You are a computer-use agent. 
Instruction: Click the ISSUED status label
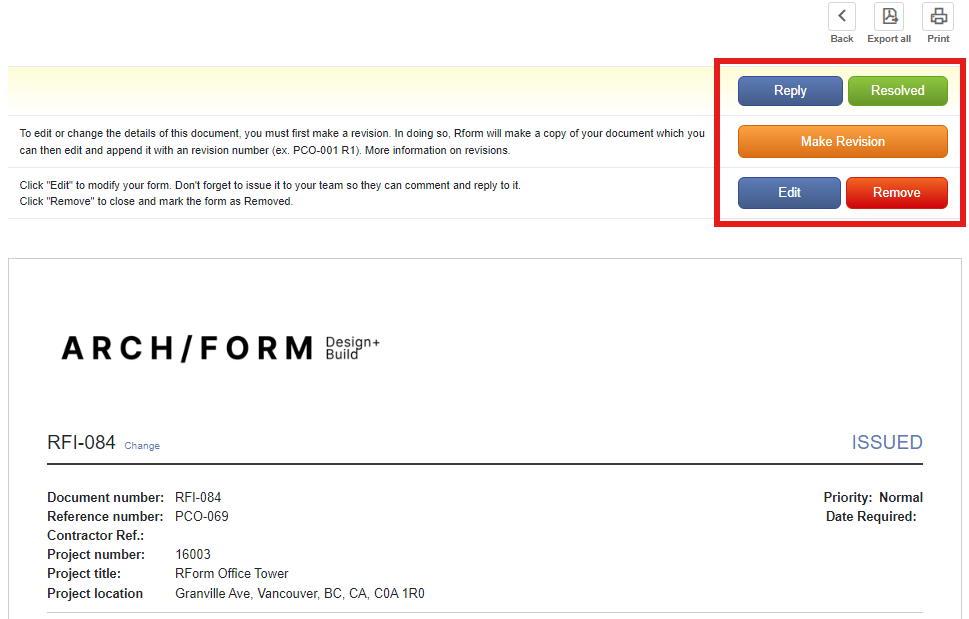pyautogui.click(x=887, y=442)
